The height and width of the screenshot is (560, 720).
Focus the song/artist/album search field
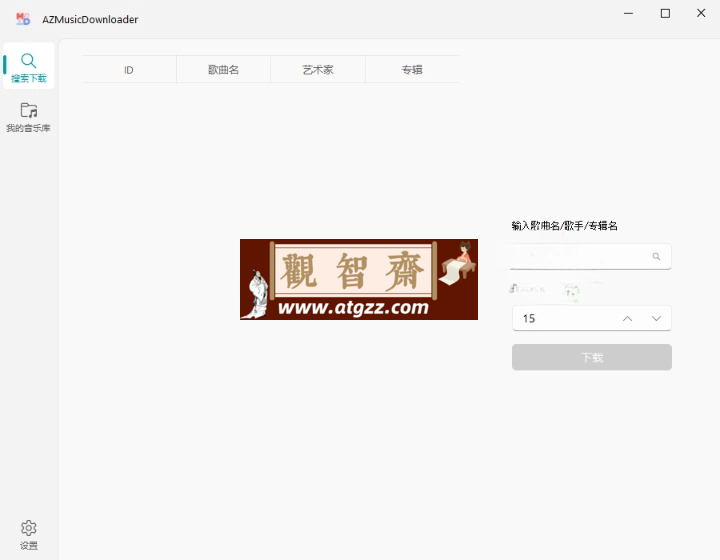[591, 256]
